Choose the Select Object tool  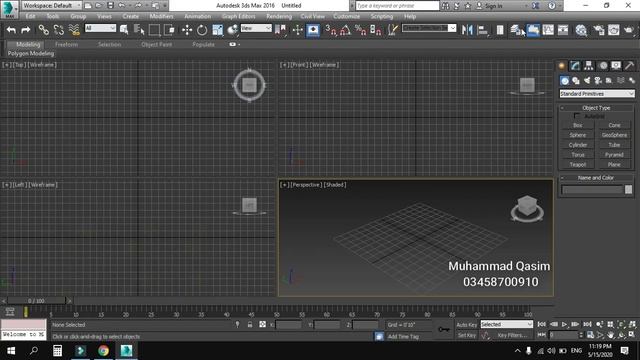[124, 30]
